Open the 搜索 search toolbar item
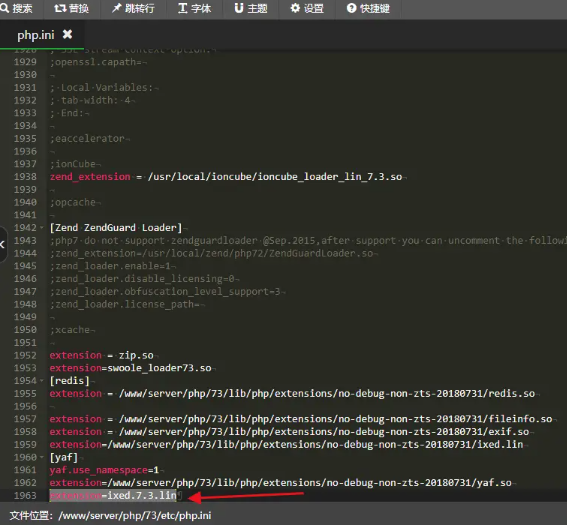Image resolution: width=567 pixels, height=525 pixels. pos(16,8)
